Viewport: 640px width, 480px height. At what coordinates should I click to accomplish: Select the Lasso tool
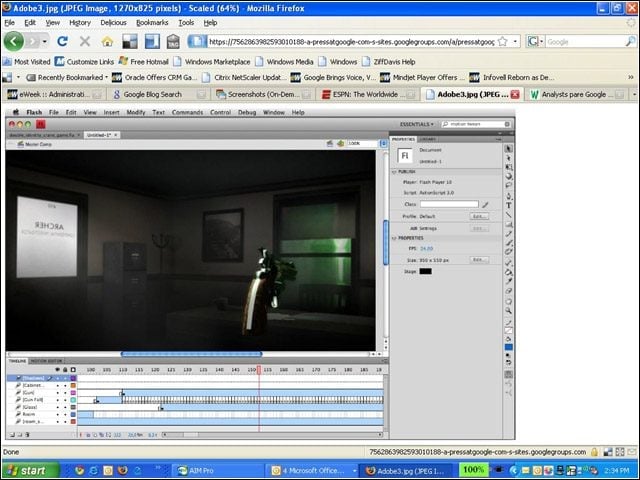[x=509, y=185]
